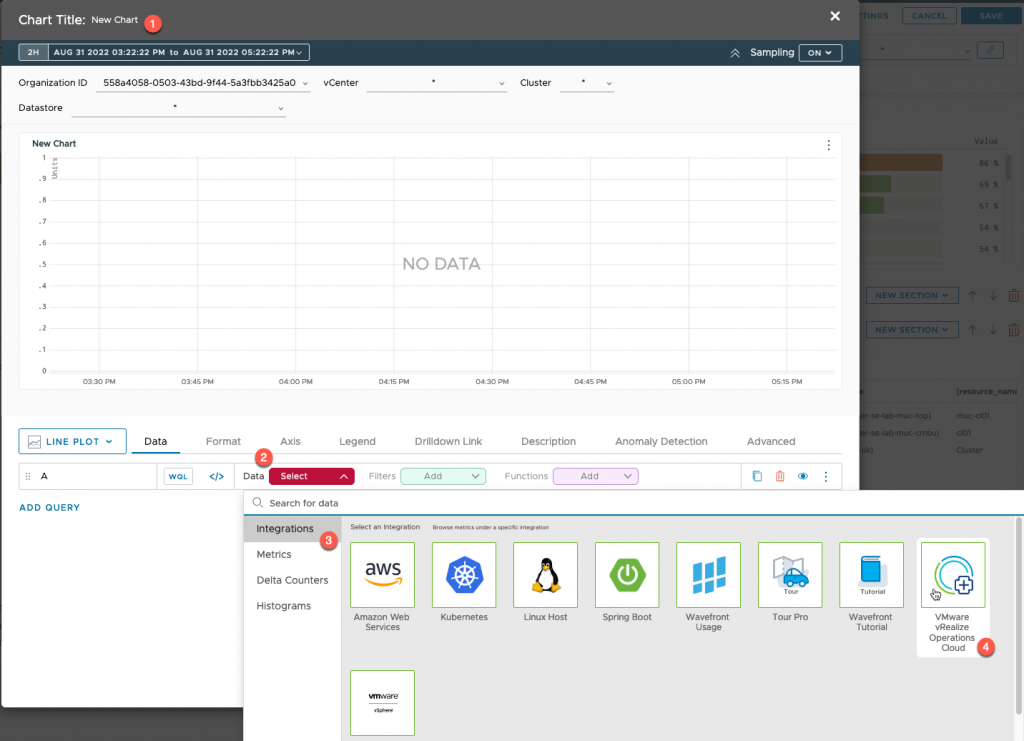Image resolution: width=1024 pixels, height=741 pixels.
Task: Choose VMware vRealize Operations Cloud integration
Action: coord(953,575)
